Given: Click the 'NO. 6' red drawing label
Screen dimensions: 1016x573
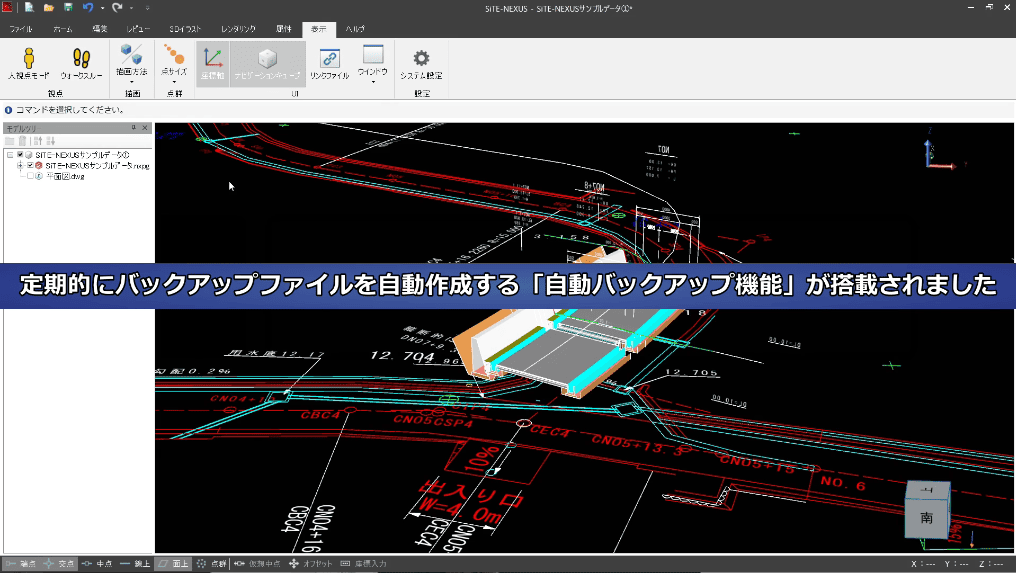Looking at the screenshot, I should pyautogui.click(x=843, y=482).
